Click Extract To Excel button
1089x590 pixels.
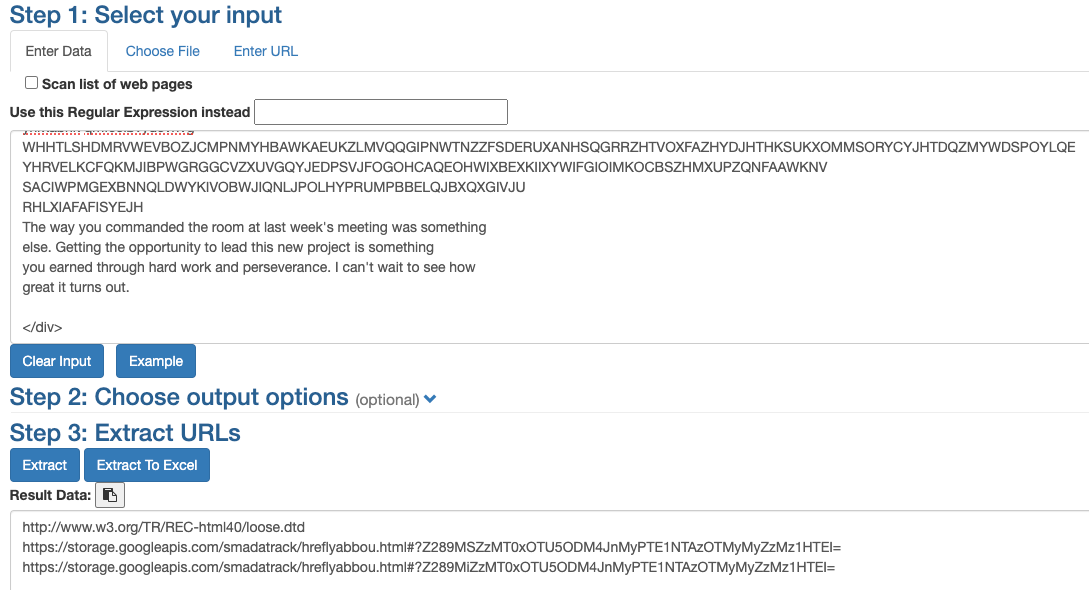(147, 465)
